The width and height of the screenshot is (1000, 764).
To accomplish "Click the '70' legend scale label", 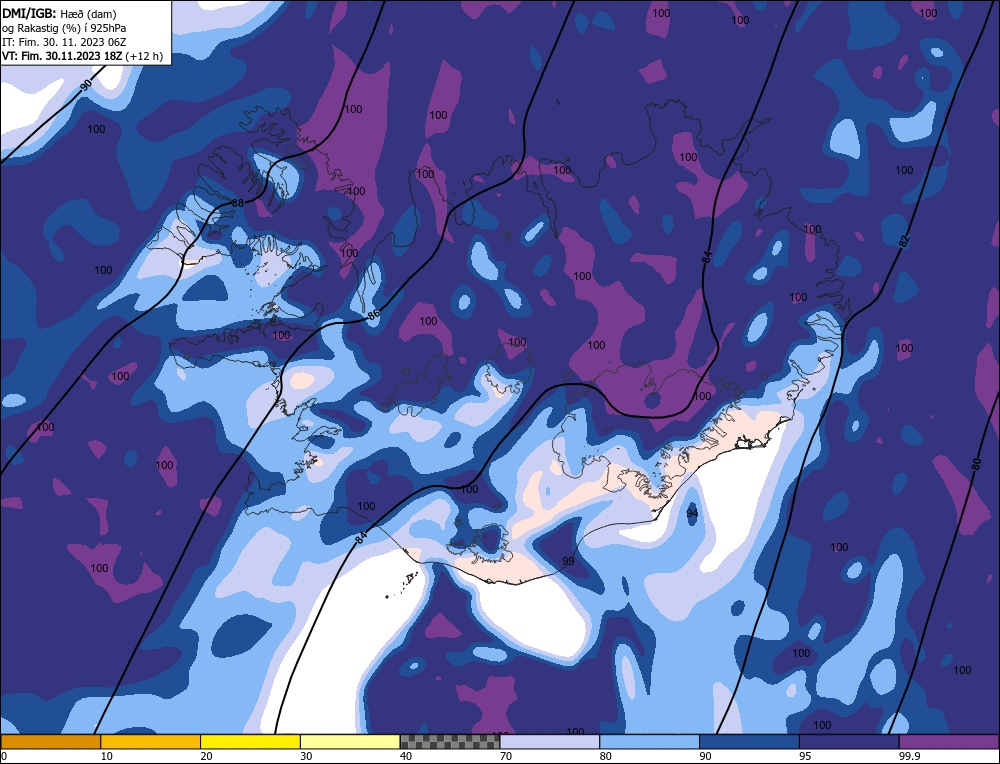I will pos(505,756).
